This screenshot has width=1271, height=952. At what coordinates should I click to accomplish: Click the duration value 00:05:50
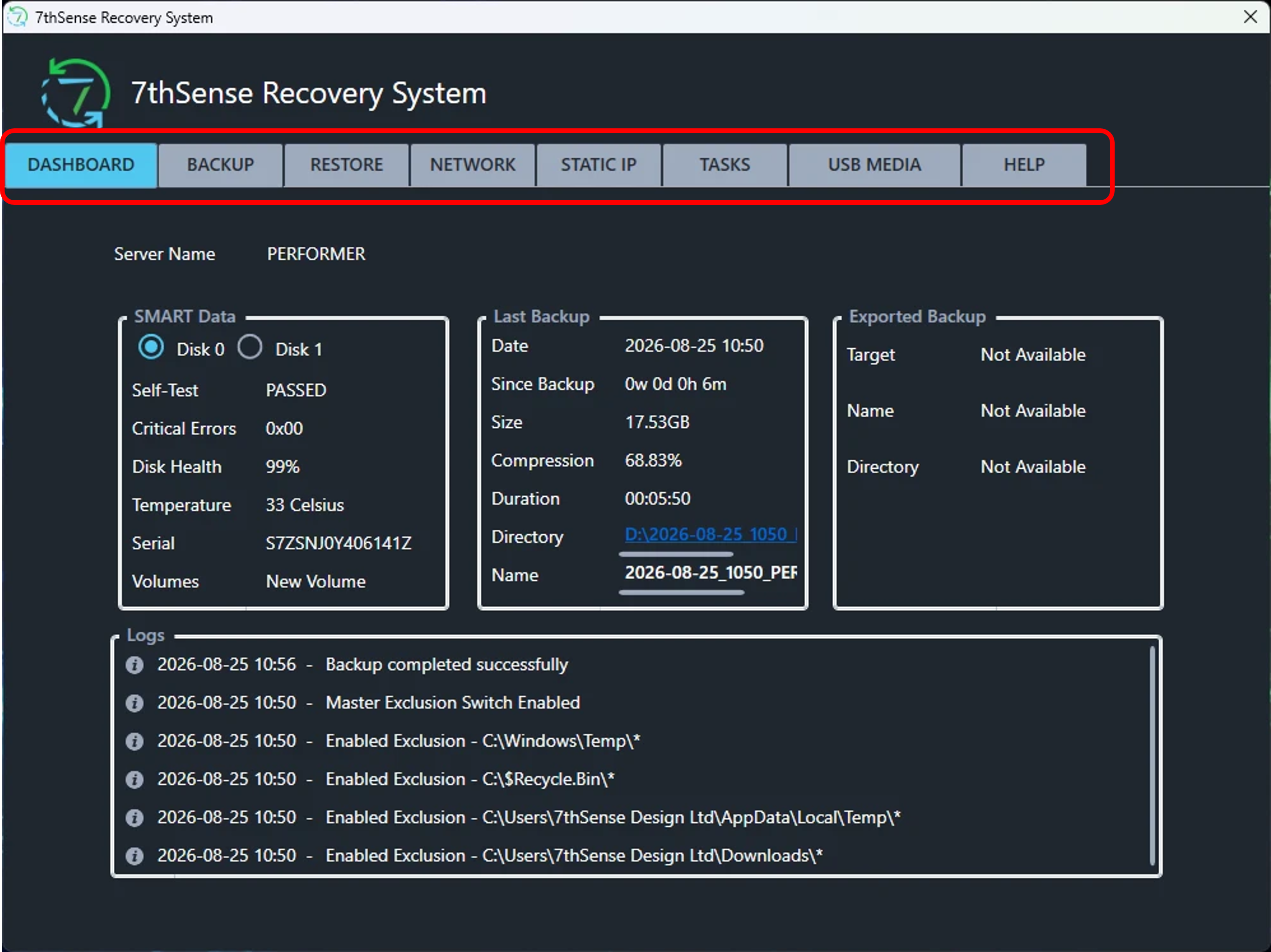[x=657, y=499]
